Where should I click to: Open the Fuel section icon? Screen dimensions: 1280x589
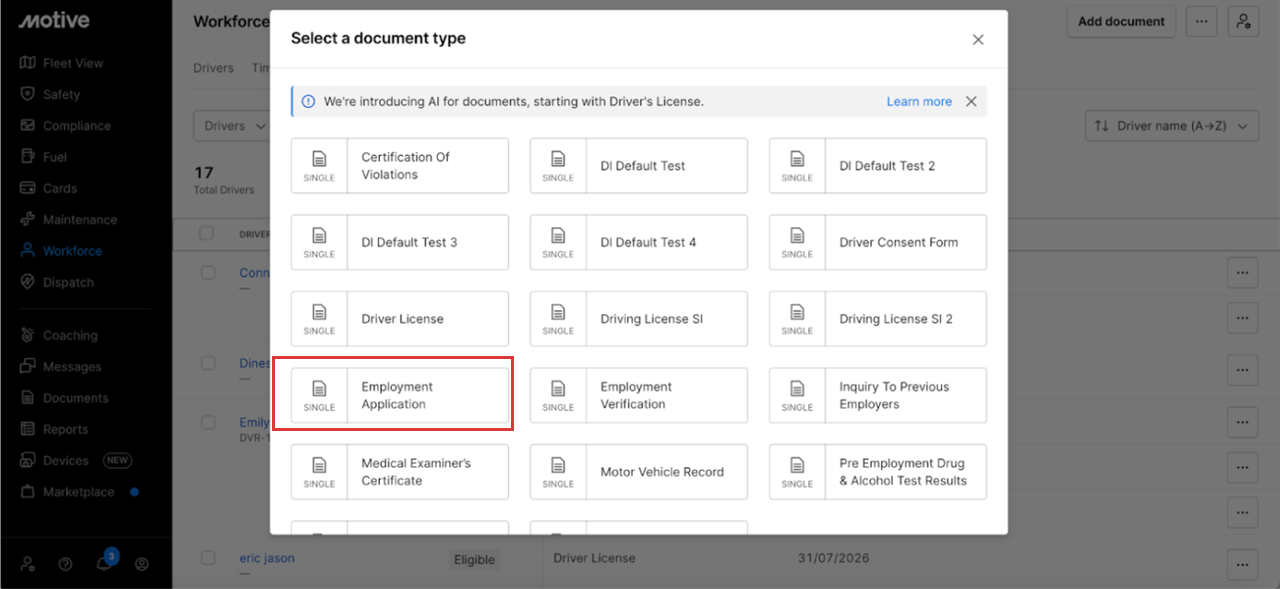click(28, 157)
